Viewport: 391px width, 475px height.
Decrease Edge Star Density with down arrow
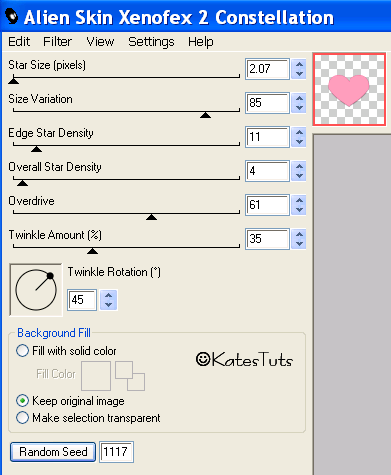tap(299, 142)
